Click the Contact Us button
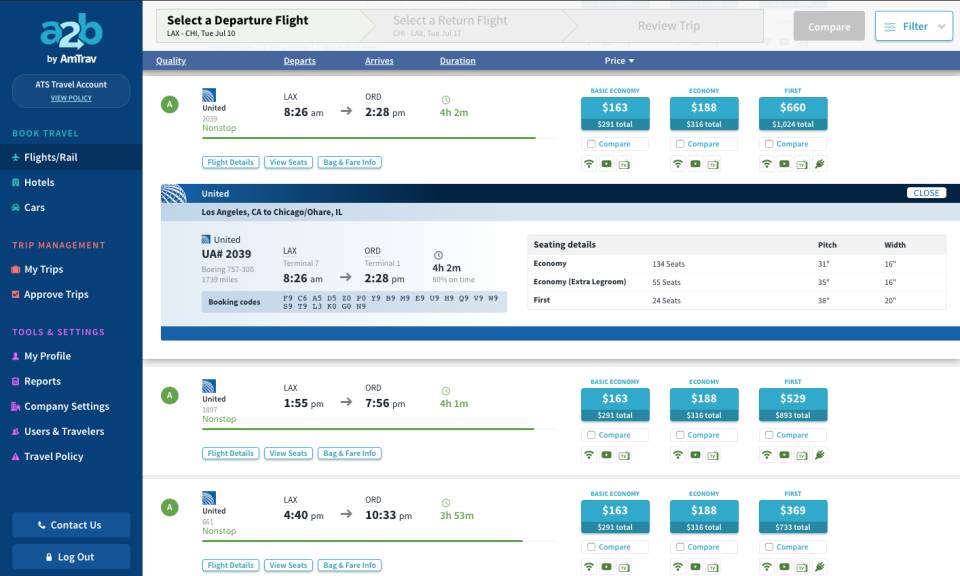Image resolution: width=960 pixels, height=576 pixels. point(71,525)
